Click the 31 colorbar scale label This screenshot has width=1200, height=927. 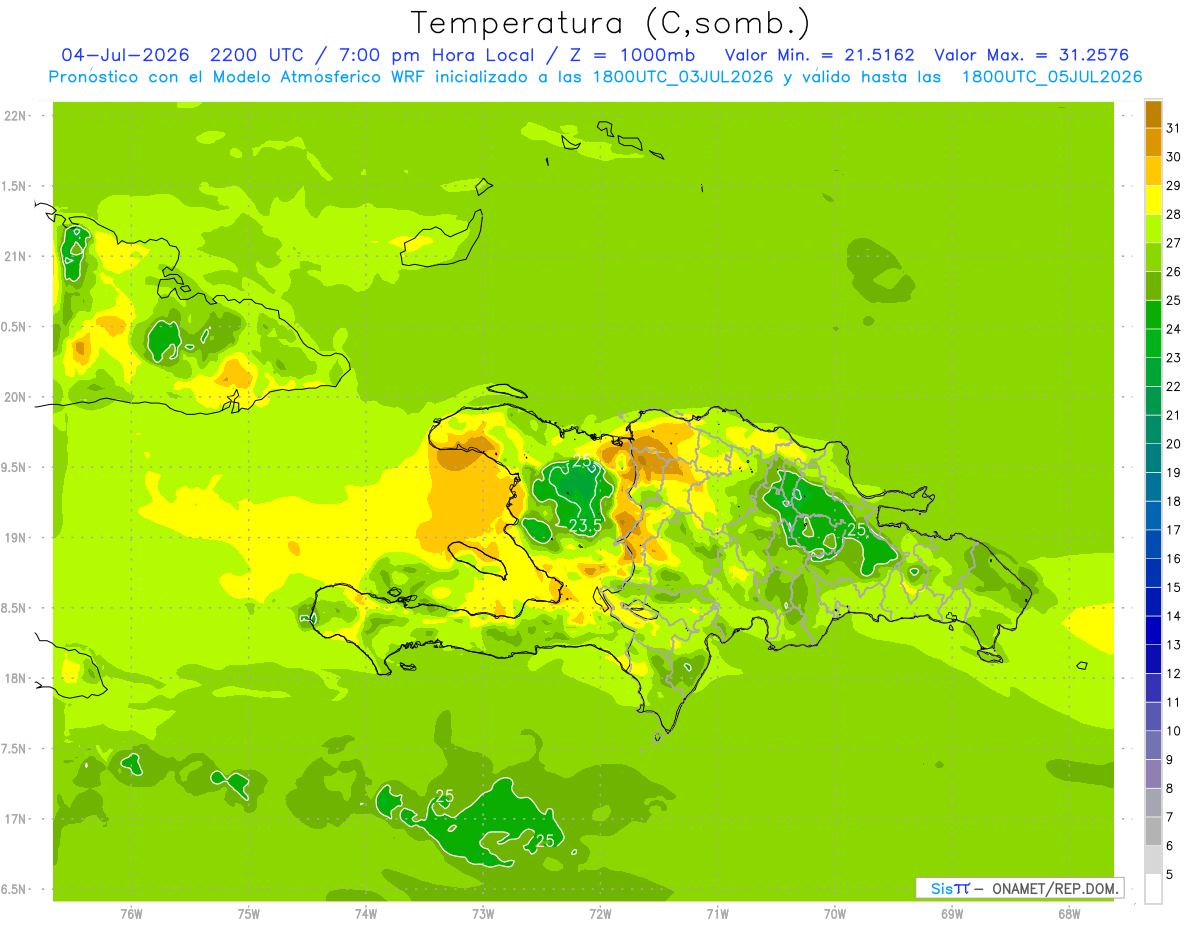click(x=1174, y=127)
